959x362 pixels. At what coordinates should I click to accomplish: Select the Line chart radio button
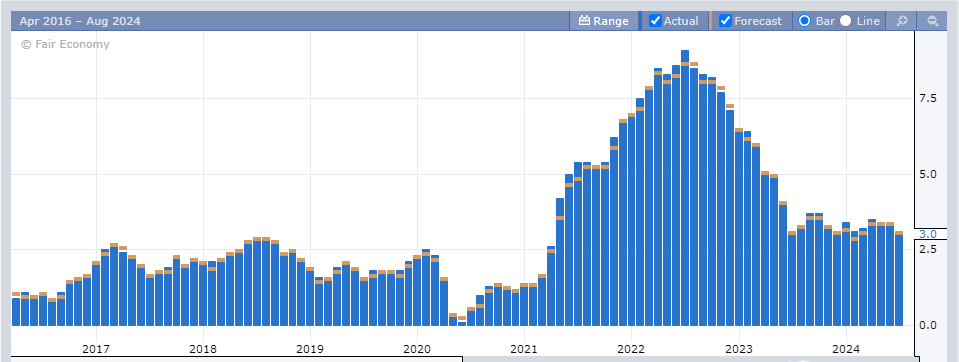click(845, 21)
